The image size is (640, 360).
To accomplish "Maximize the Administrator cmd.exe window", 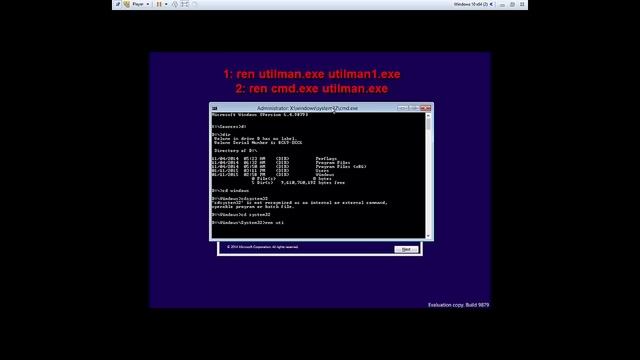I will [414, 108].
